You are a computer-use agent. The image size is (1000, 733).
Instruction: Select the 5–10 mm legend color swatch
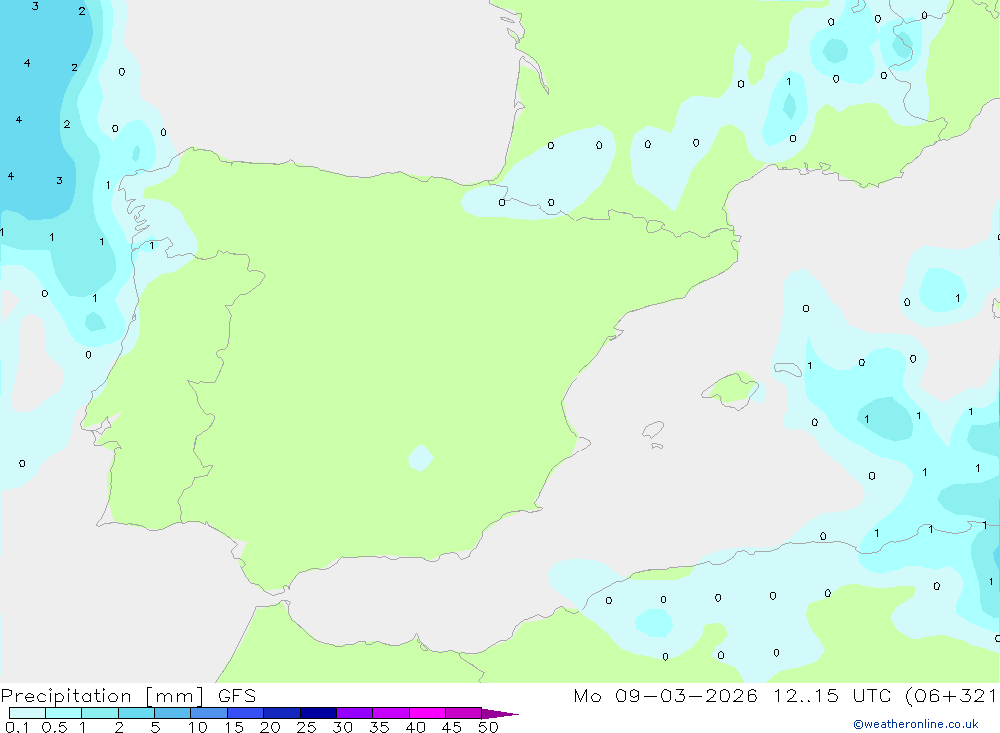pos(172,713)
